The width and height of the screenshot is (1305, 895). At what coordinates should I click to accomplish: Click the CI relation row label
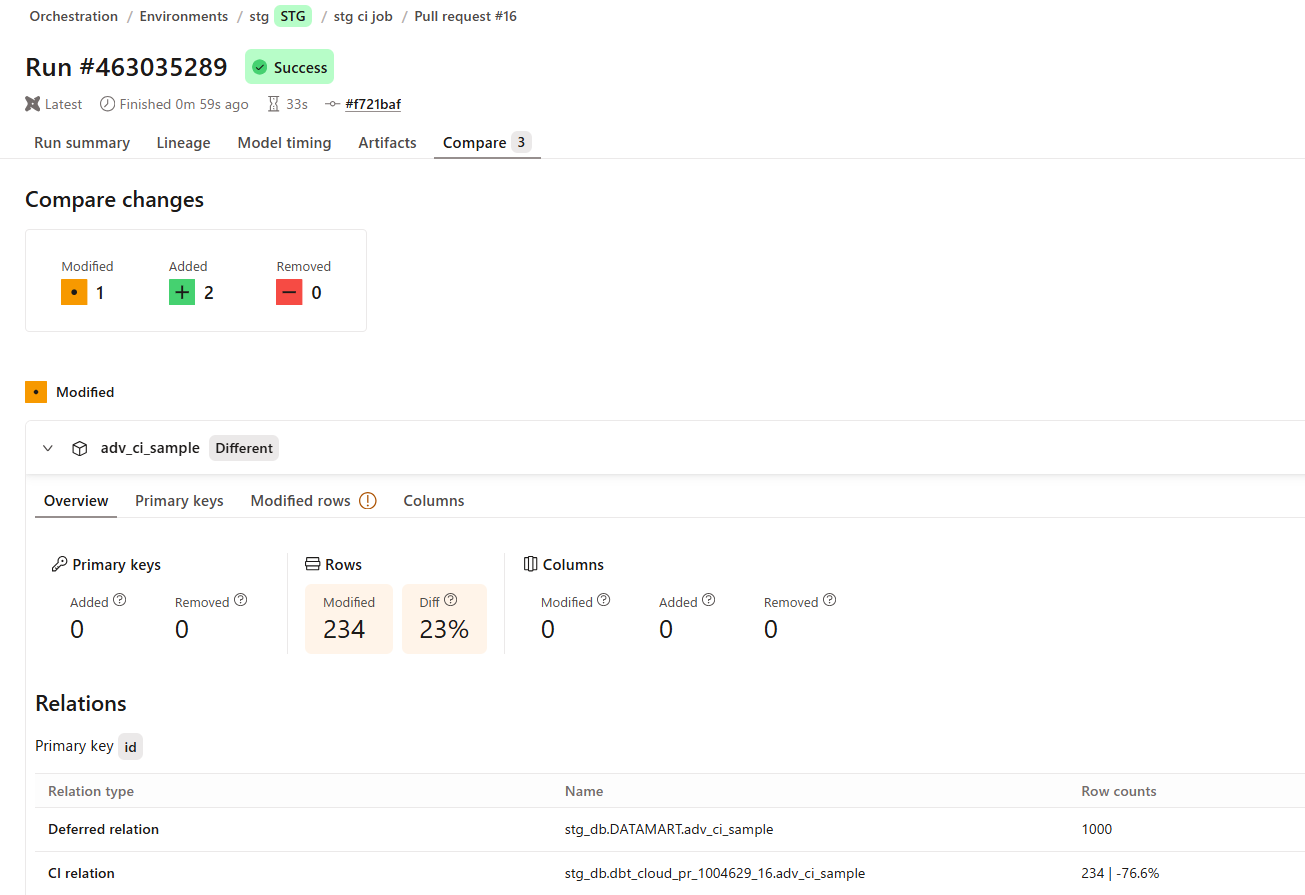point(81,873)
